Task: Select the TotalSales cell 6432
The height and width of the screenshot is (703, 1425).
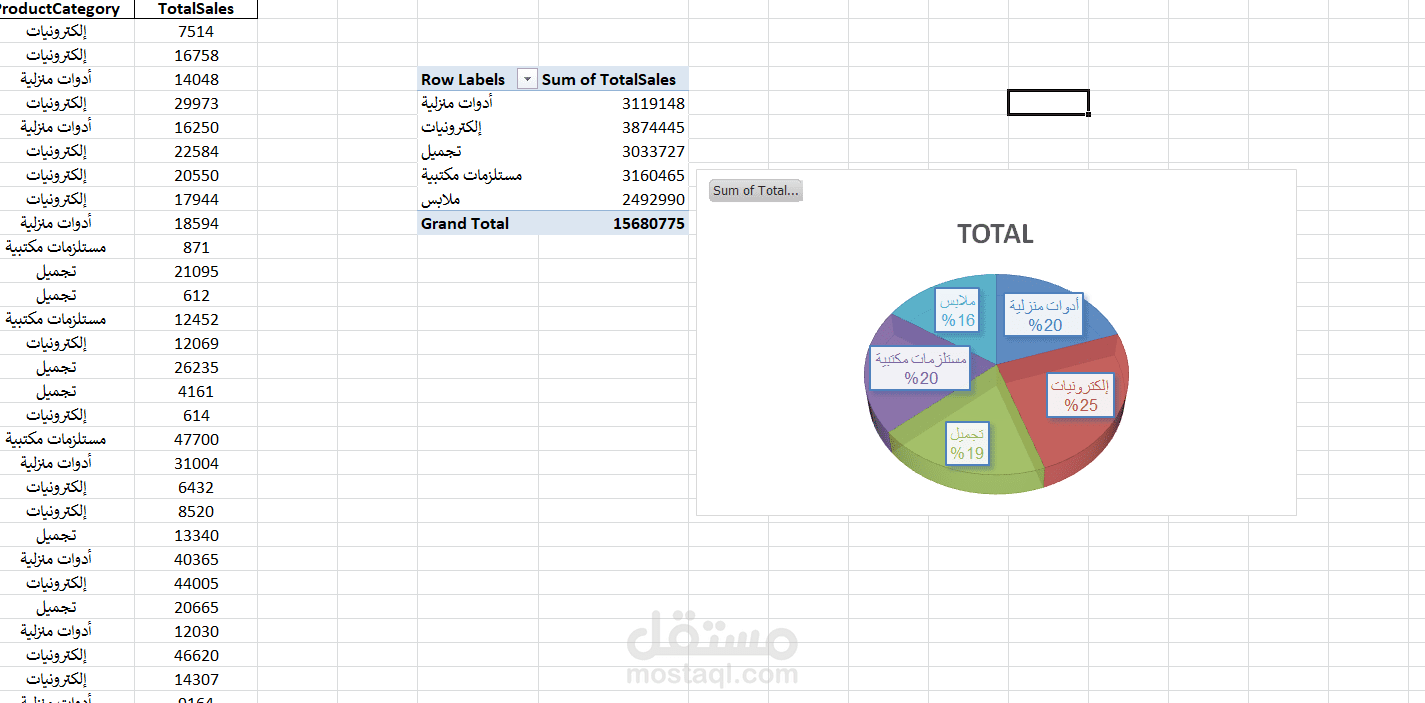Action: pyautogui.click(x=196, y=487)
